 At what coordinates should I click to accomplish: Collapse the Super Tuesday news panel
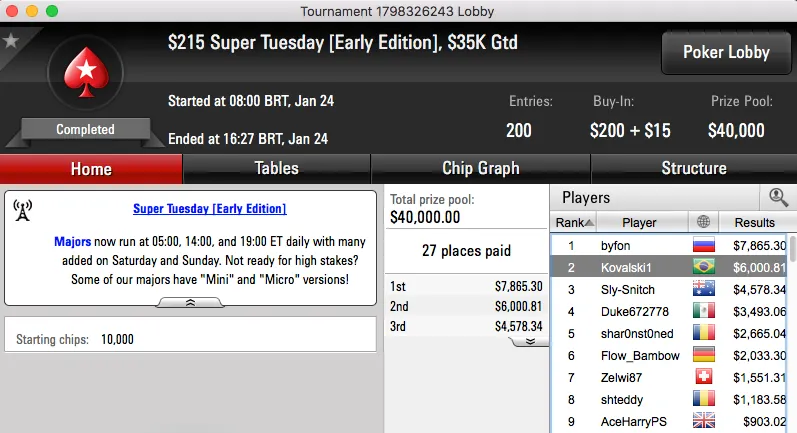(x=190, y=302)
